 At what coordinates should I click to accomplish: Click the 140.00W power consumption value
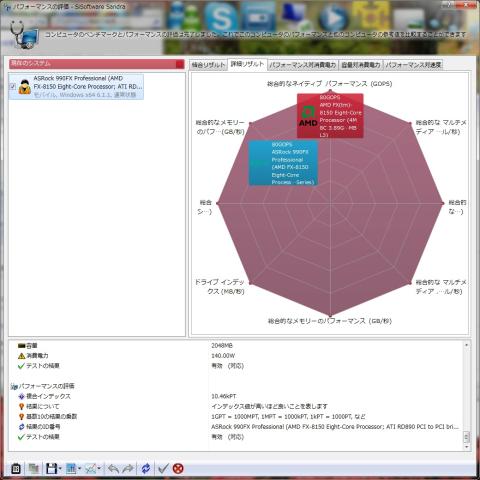tap(223, 356)
